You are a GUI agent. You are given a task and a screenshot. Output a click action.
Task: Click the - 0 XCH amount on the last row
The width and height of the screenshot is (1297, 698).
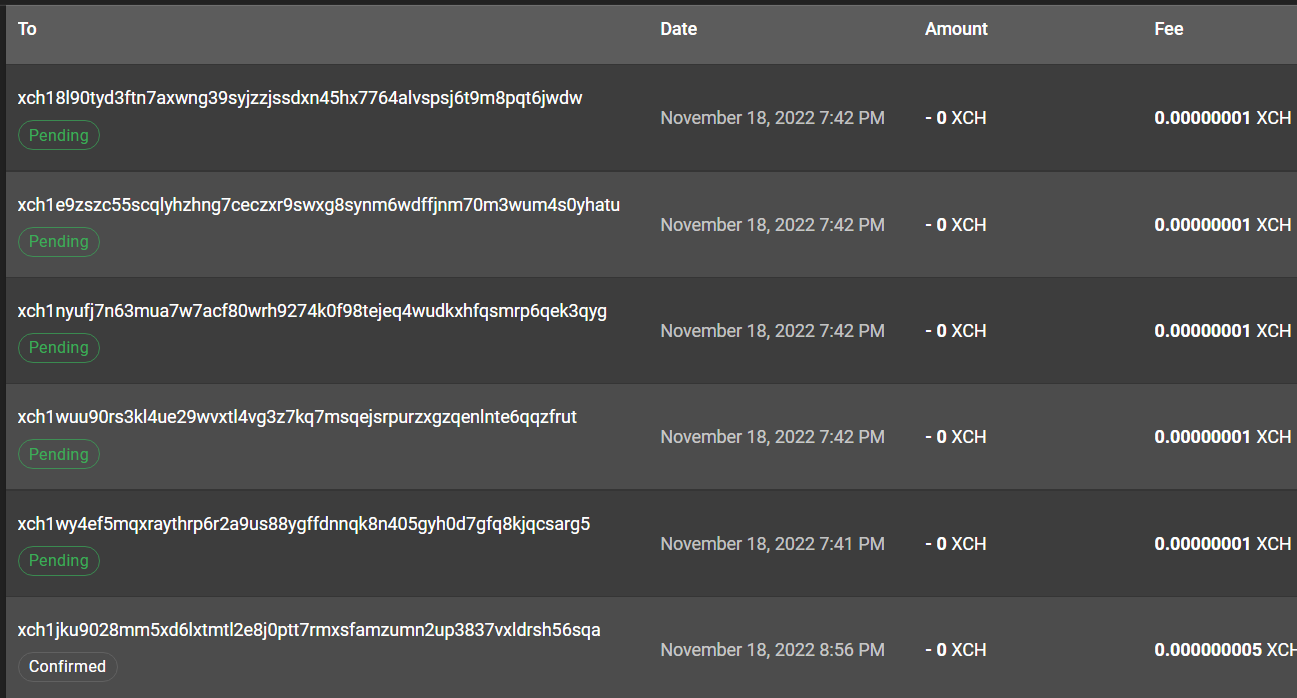[x=955, y=649]
